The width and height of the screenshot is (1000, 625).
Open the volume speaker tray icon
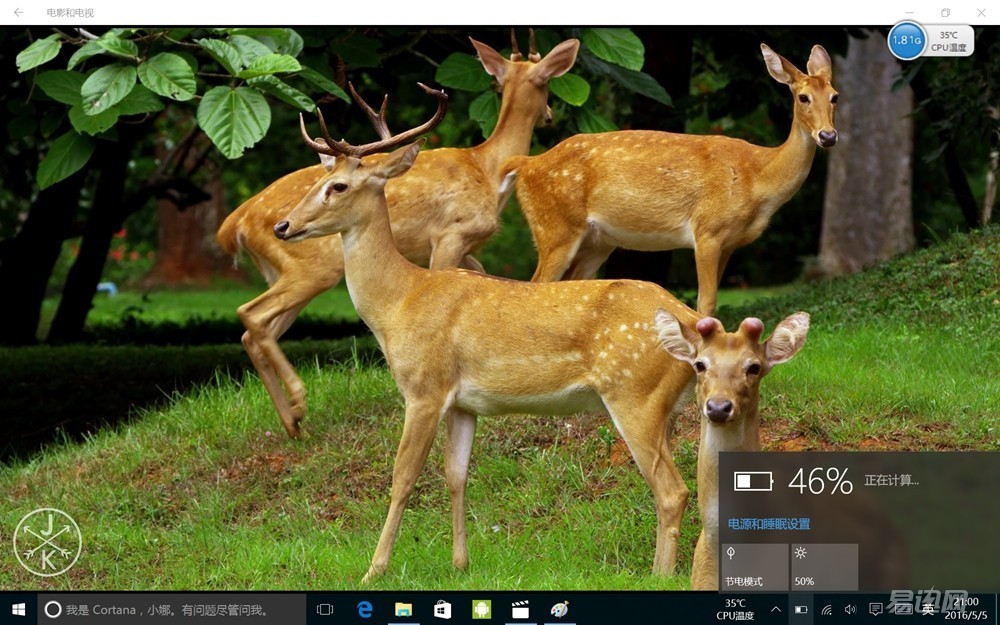850,610
